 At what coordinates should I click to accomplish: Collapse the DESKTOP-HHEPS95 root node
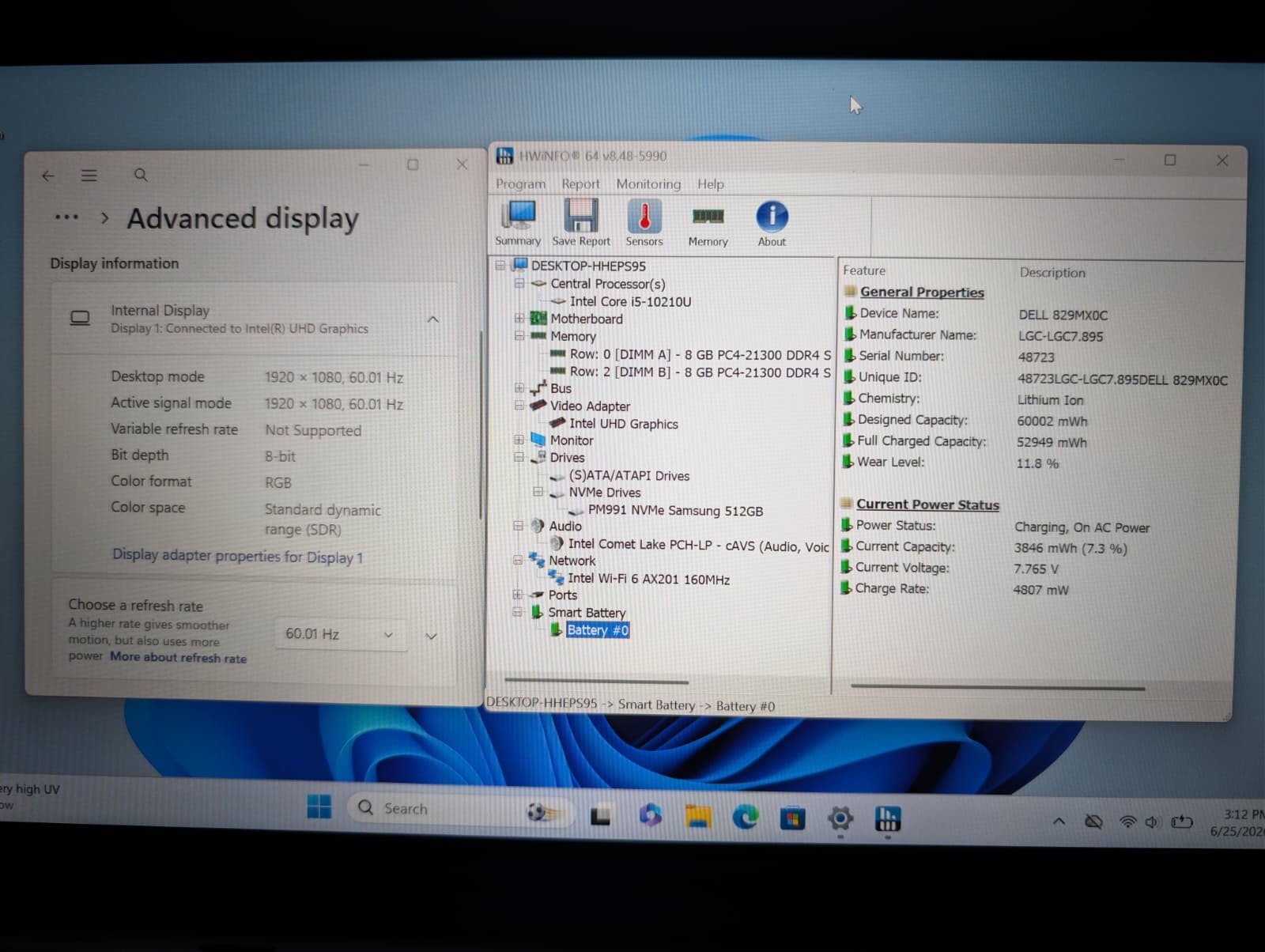pos(500,265)
